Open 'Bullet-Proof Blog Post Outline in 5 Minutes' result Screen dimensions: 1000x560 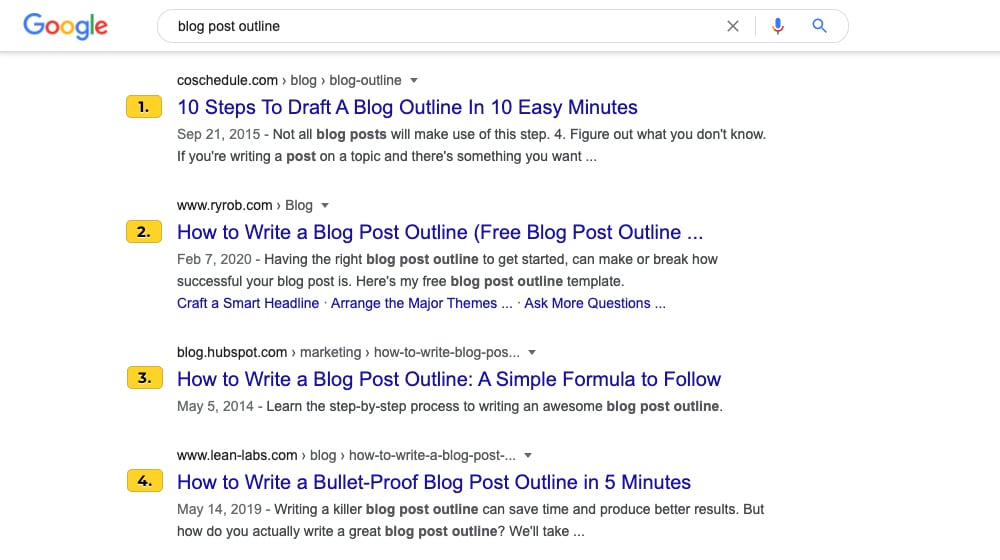tap(434, 482)
